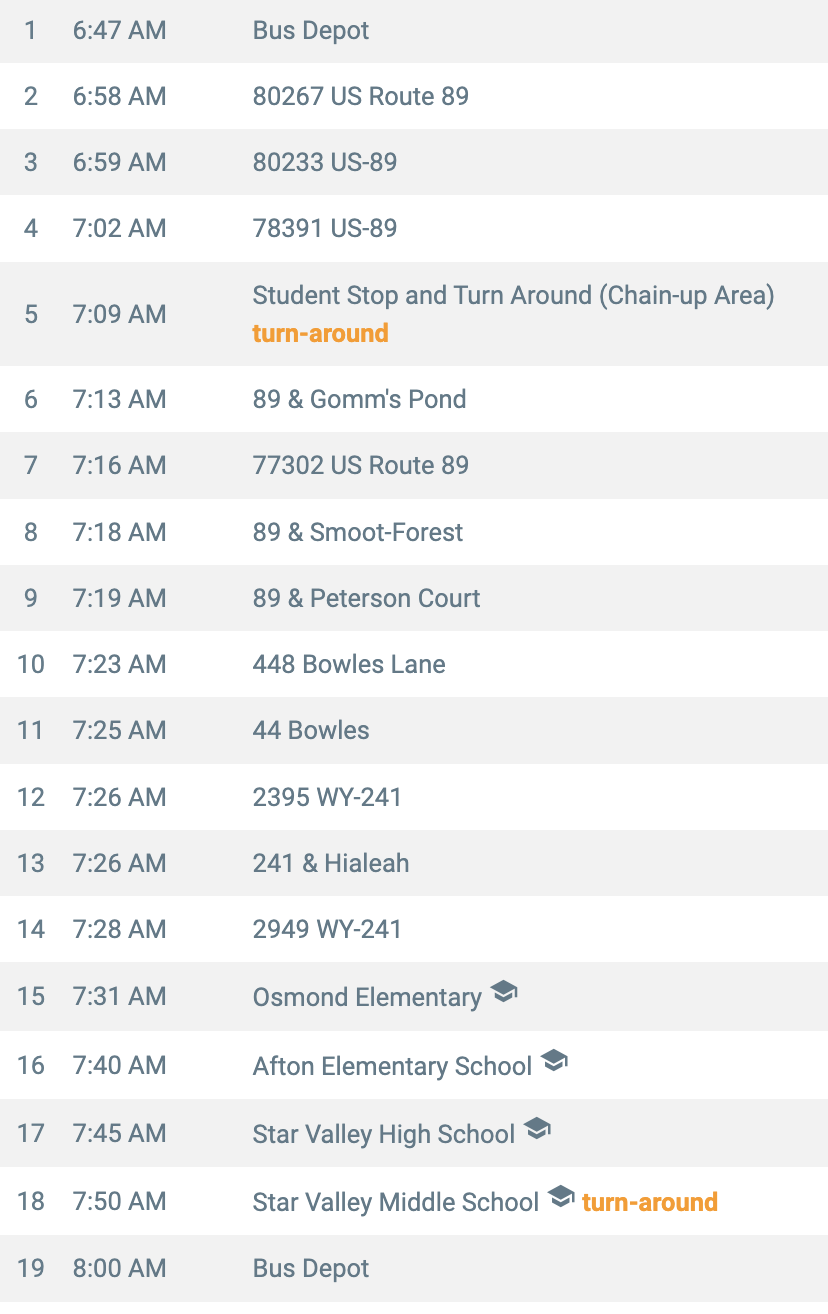Image resolution: width=828 pixels, height=1314 pixels.
Task: Click the 7:45 AM time for Star Valley High
Action: (119, 1134)
